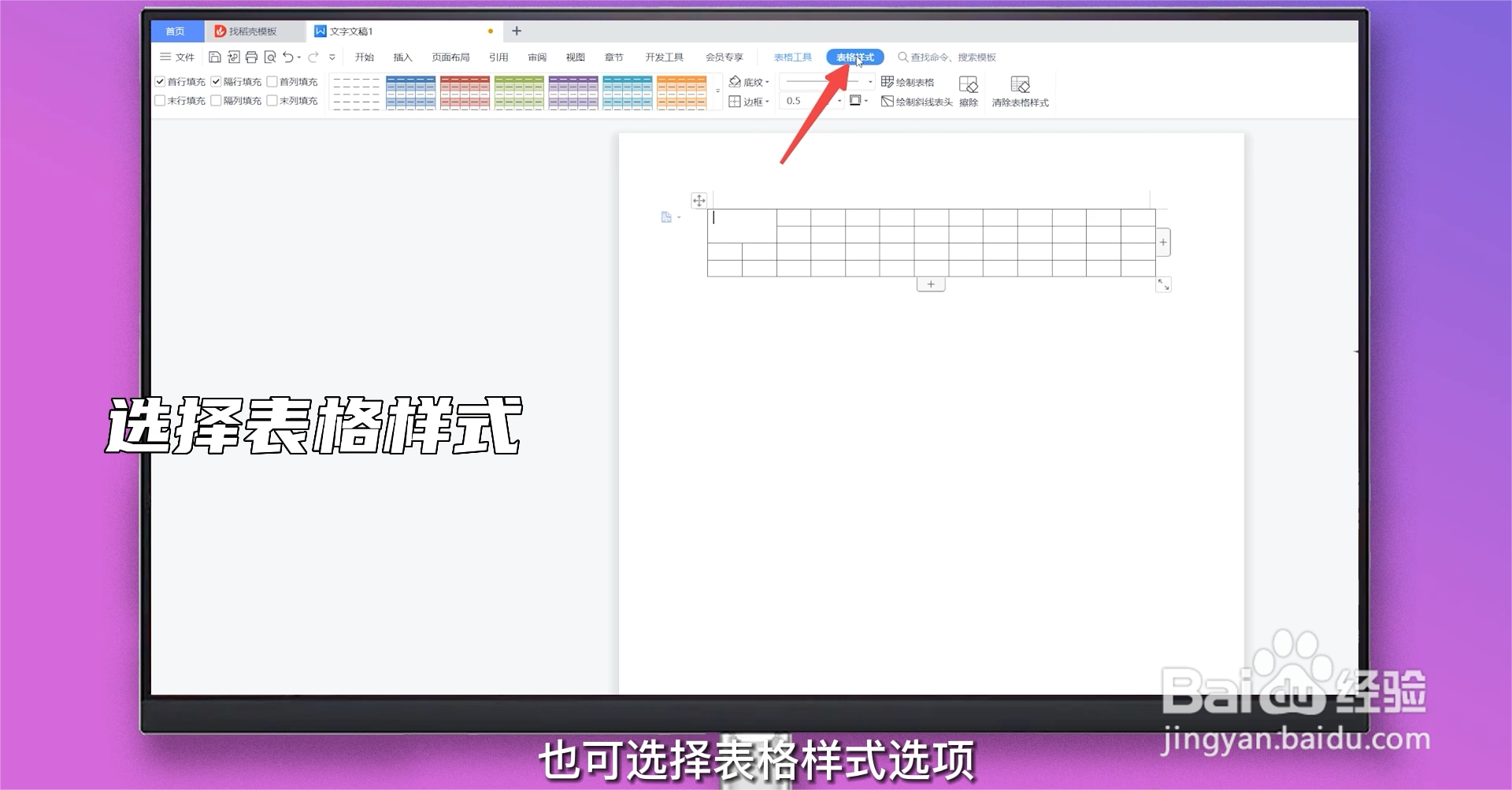Screen dimensions: 1512x790
Task: Click the table move handle cross icon
Action: coord(699,201)
